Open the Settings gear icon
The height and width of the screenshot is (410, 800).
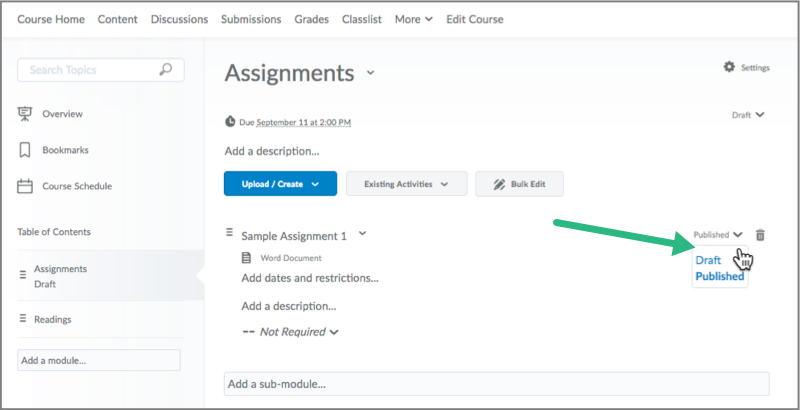(x=729, y=67)
